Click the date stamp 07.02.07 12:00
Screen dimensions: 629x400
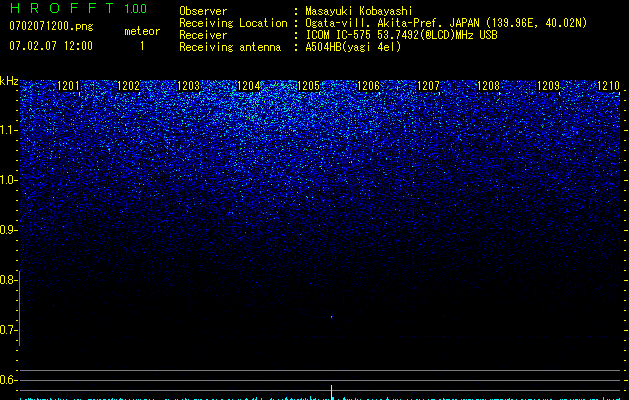(51, 45)
